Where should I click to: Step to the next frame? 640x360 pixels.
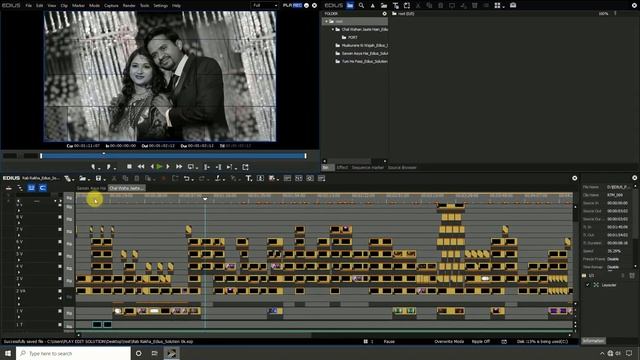pyautogui.click(x=168, y=167)
